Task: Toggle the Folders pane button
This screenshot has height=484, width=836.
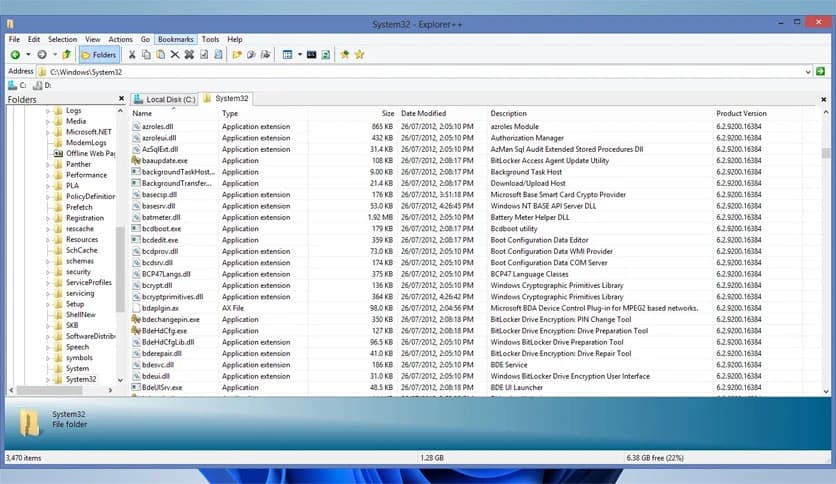Action: (99, 54)
